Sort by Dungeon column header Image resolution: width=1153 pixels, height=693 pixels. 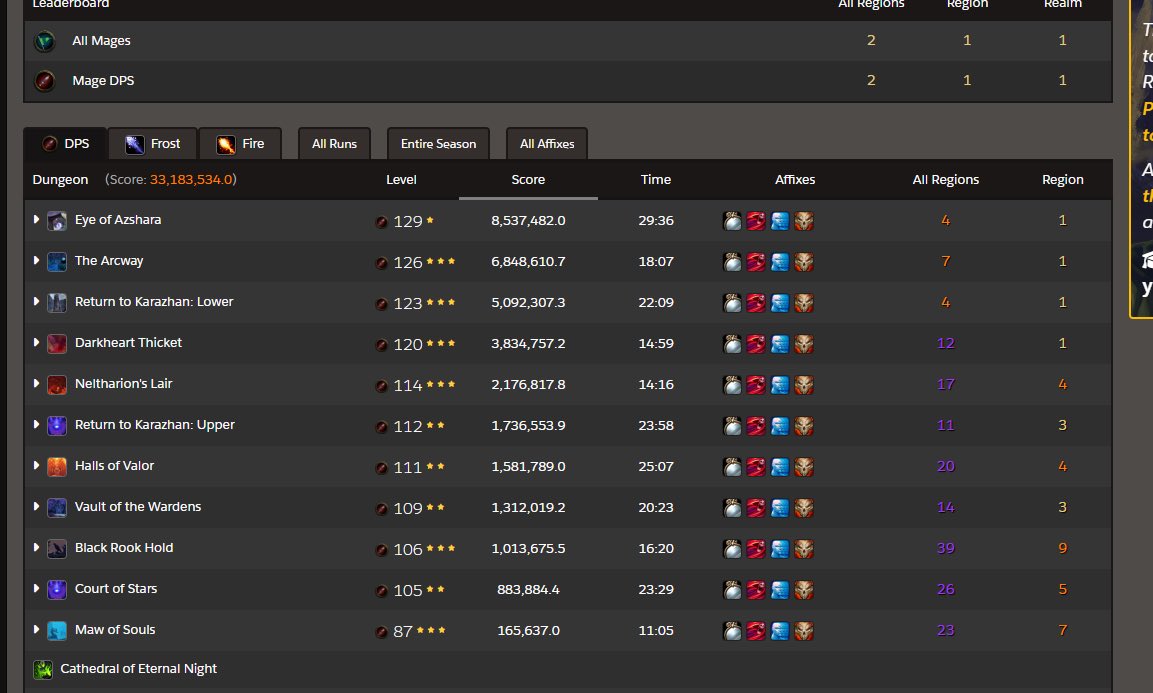pos(60,180)
